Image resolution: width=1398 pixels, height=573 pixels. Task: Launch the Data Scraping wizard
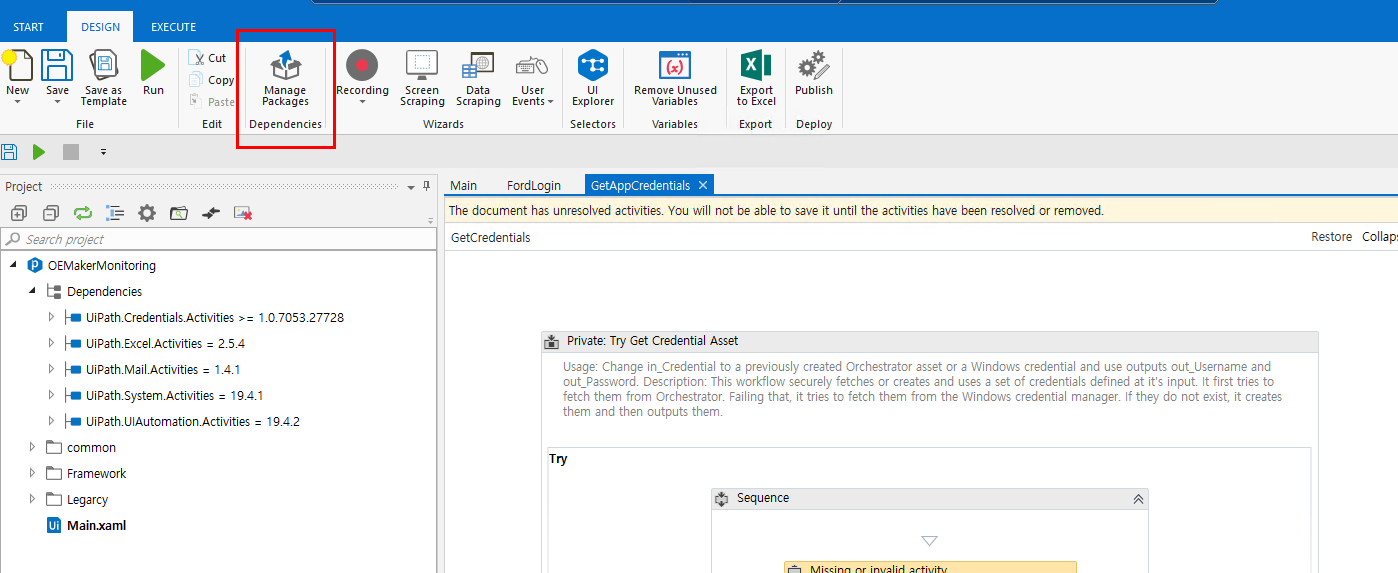[x=478, y=78]
